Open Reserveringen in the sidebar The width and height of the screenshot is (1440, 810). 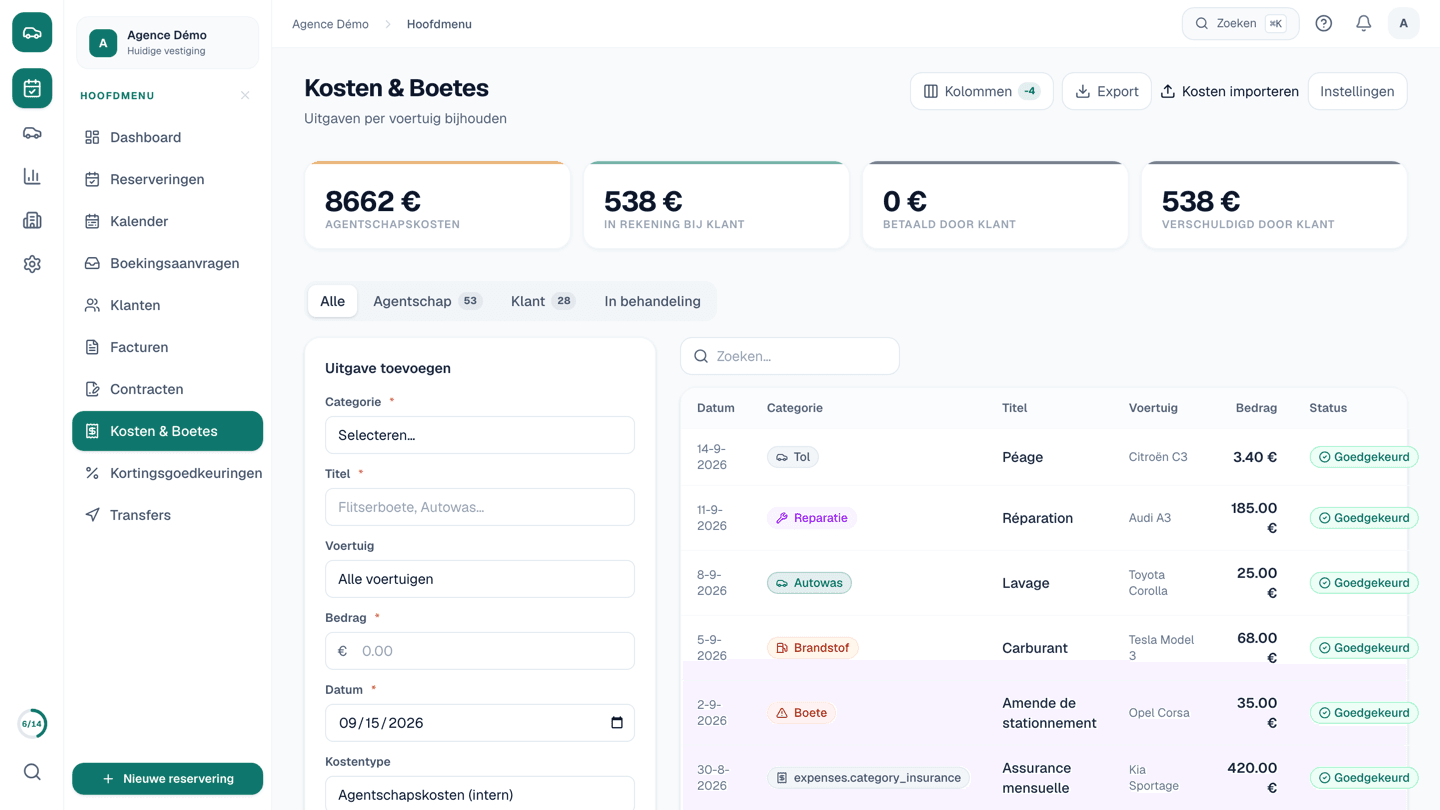point(167,179)
